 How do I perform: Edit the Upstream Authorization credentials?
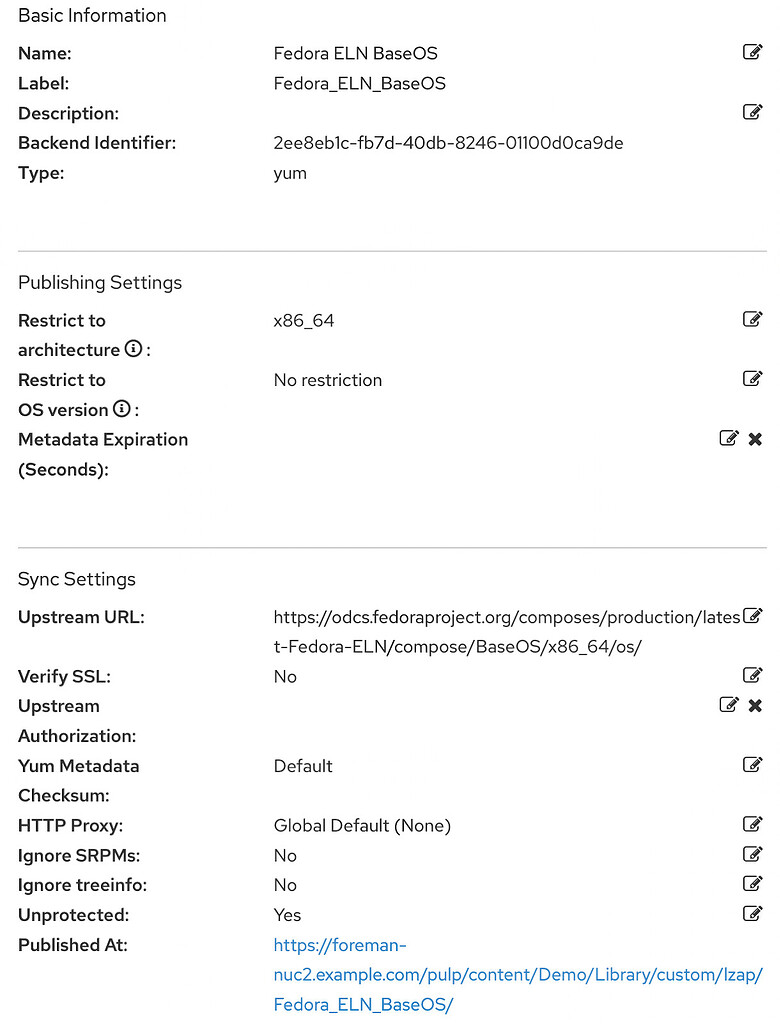click(729, 704)
